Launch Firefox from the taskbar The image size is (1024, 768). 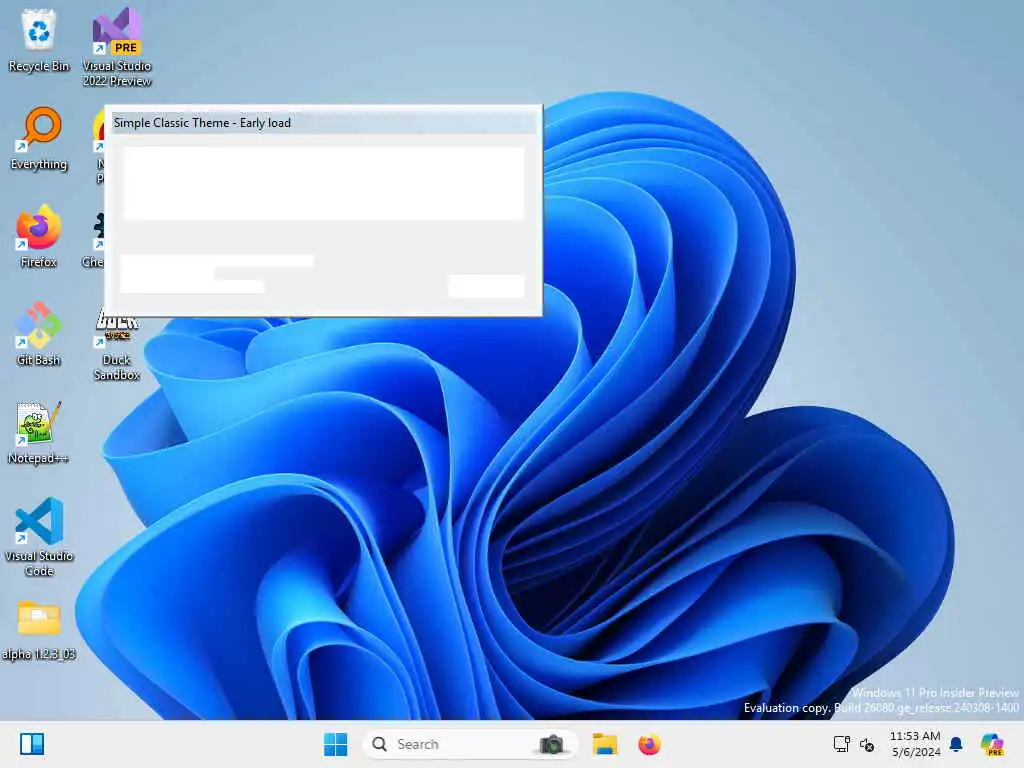coord(649,744)
